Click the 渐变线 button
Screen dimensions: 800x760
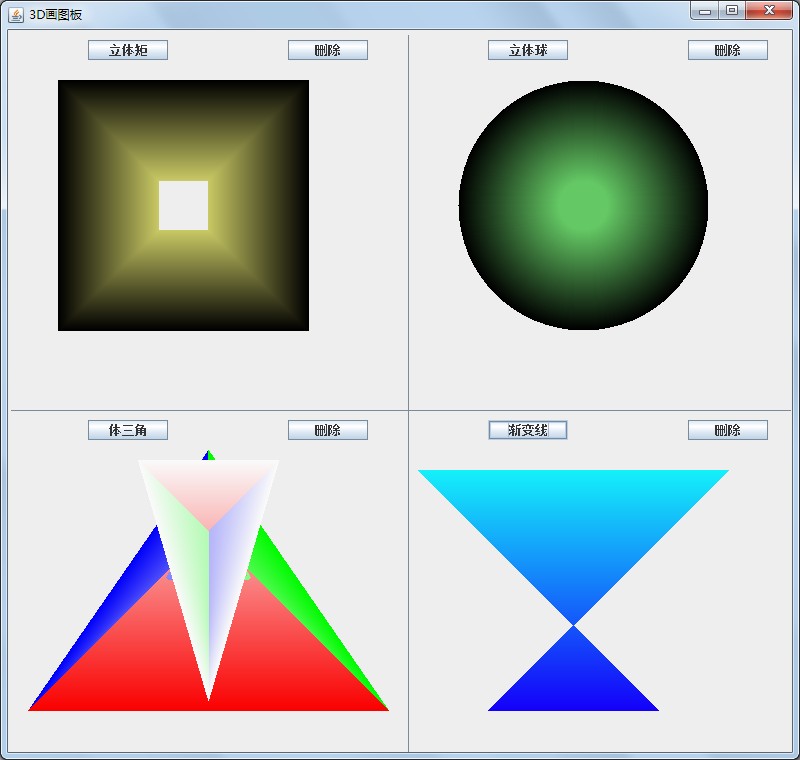[x=528, y=430]
